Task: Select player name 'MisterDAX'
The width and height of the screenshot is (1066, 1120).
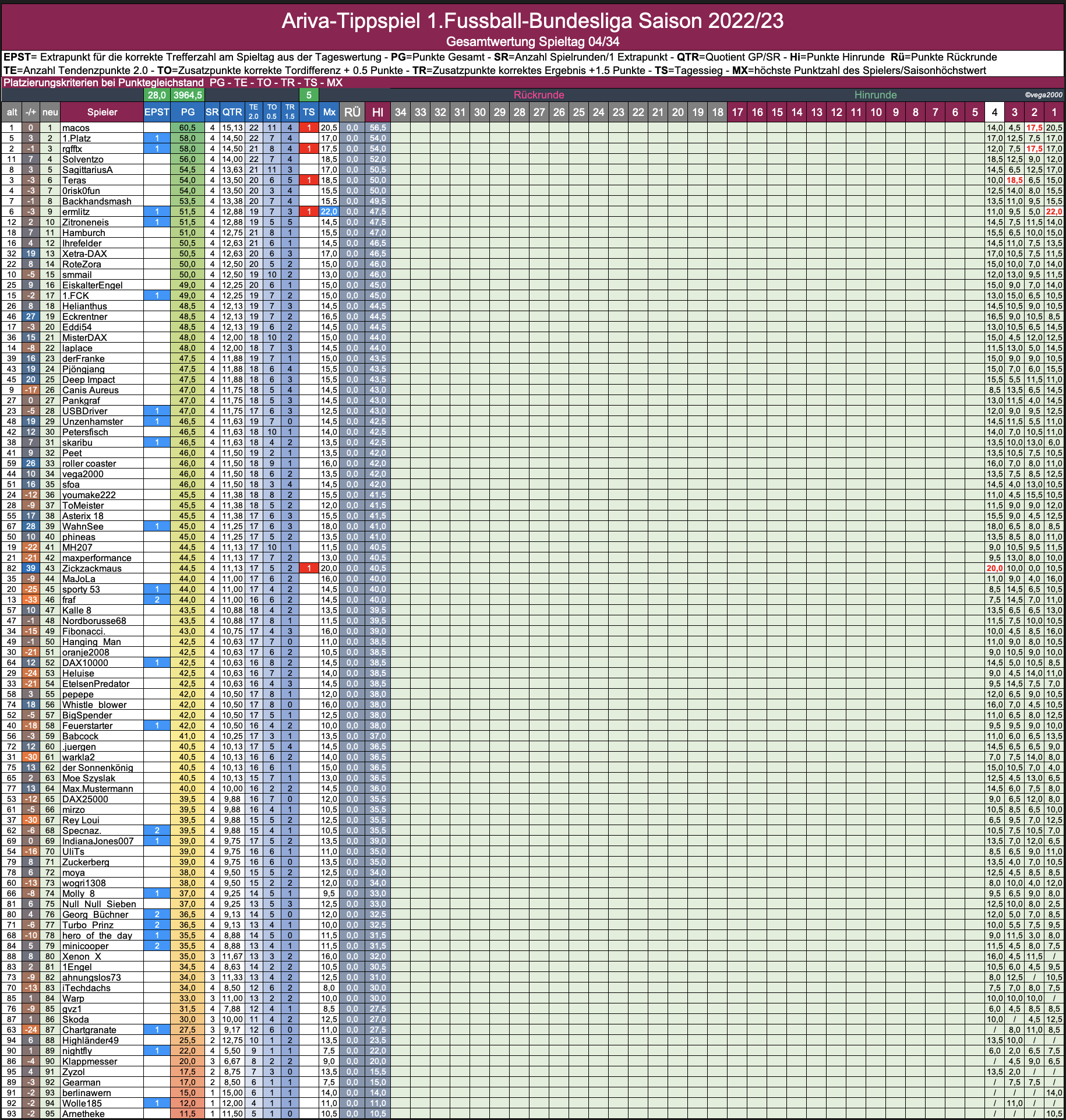Action: (x=84, y=337)
